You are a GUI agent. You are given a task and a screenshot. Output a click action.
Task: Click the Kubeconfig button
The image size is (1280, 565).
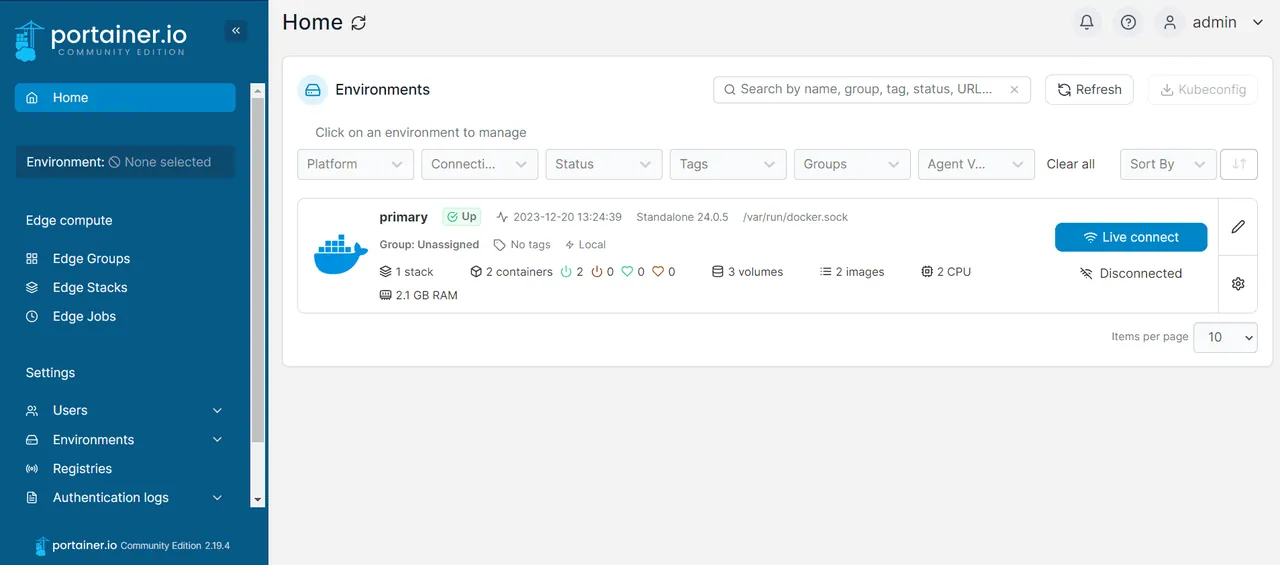1203,89
